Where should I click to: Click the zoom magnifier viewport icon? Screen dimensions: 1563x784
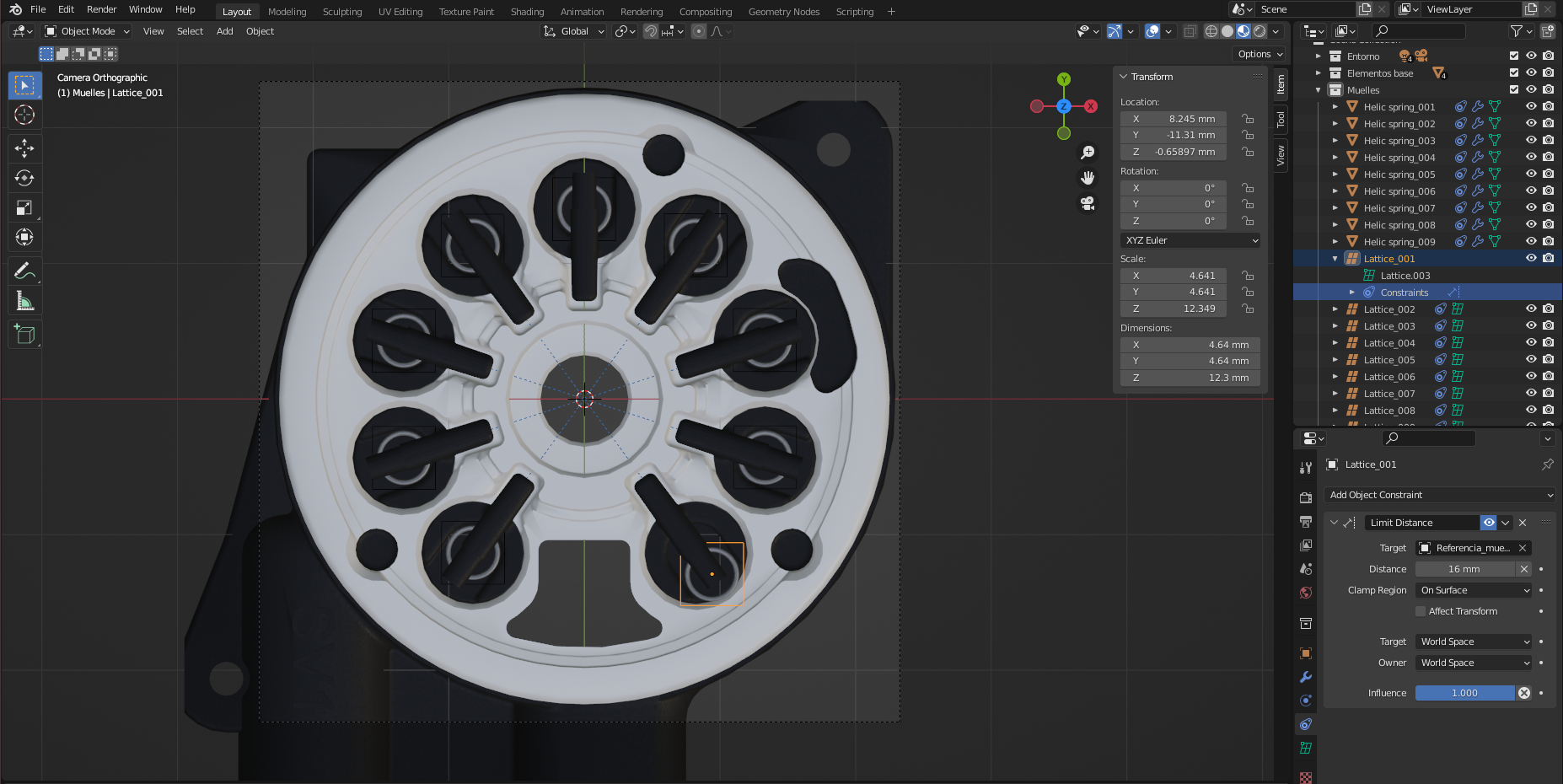(x=1088, y=153)
